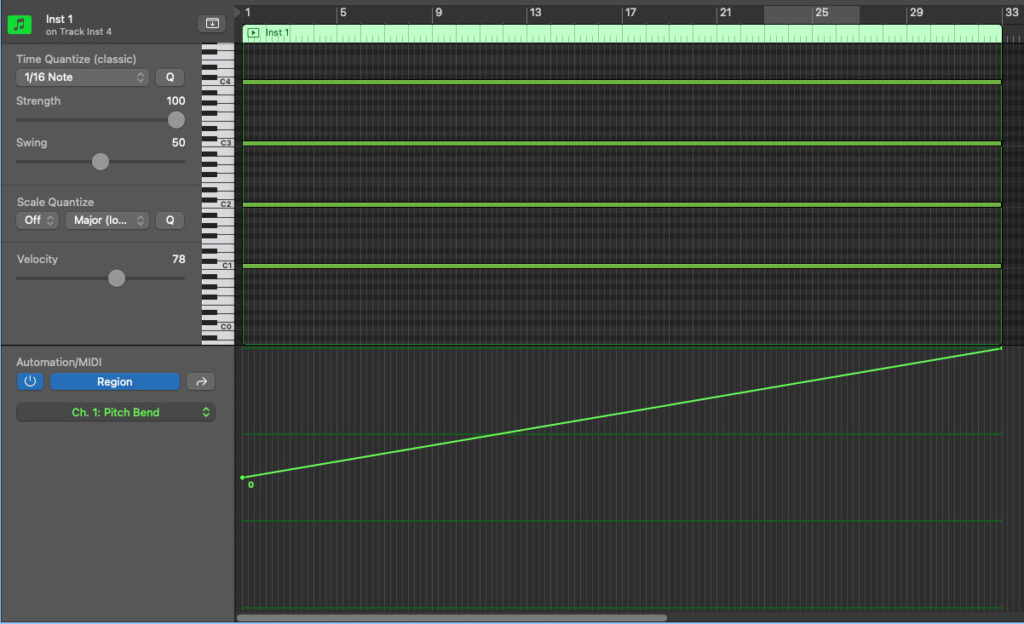Click the play icon in Inst 1 region header
Image resolution: width=1024 pixels, height=624 pixels.
coord(253,33)
